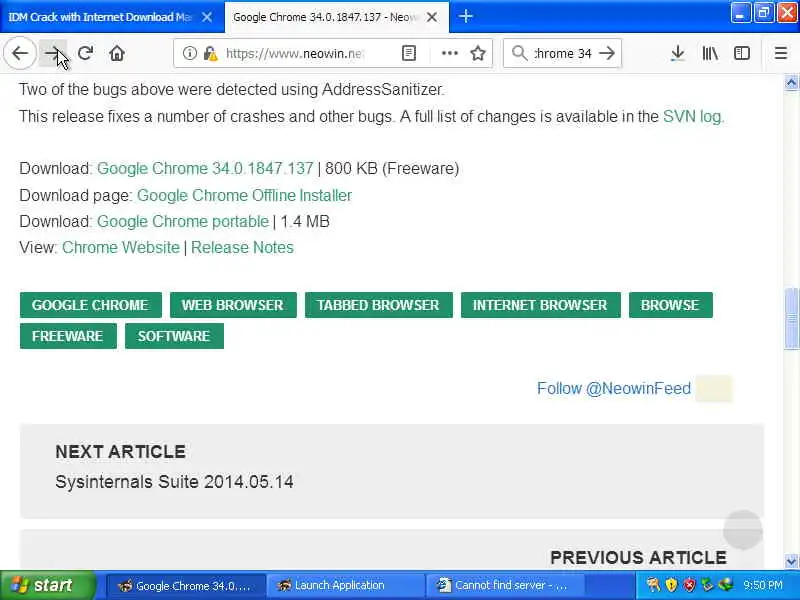This screenshot has width=800, height=600.
Task: Select the Google Chrome 34.0.1847.137 Neowin tab
Action: [325, 17]
